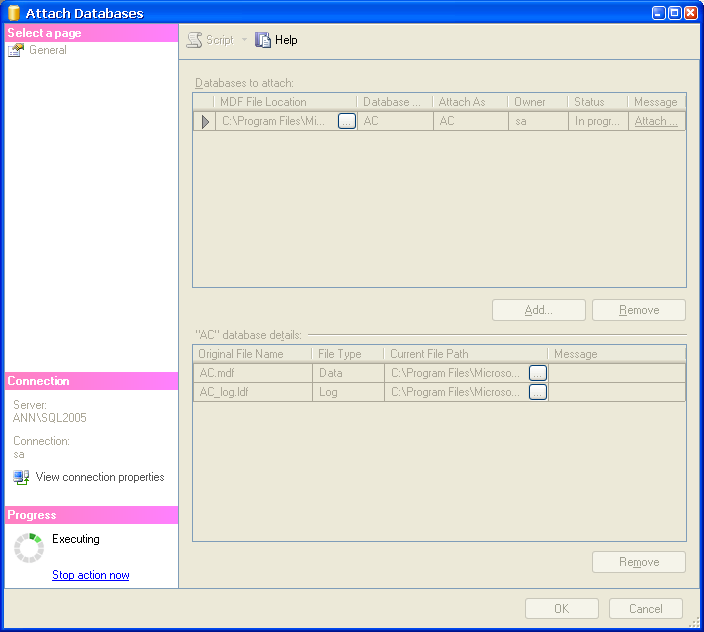This screenshot has height=632, width=704.
Task: Click the General page icon
Action: pos(16,50)
